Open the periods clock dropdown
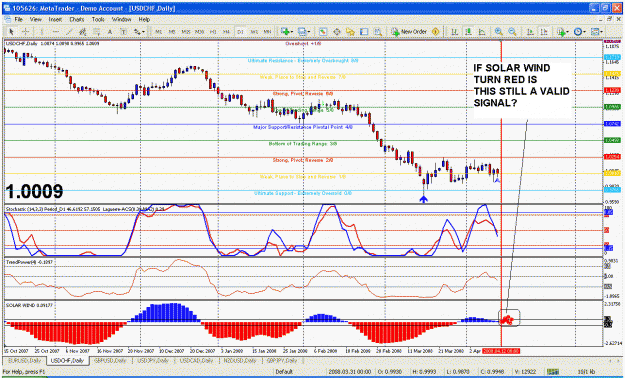This screenshot has width=625, height=378. click(x=580, y=32)
